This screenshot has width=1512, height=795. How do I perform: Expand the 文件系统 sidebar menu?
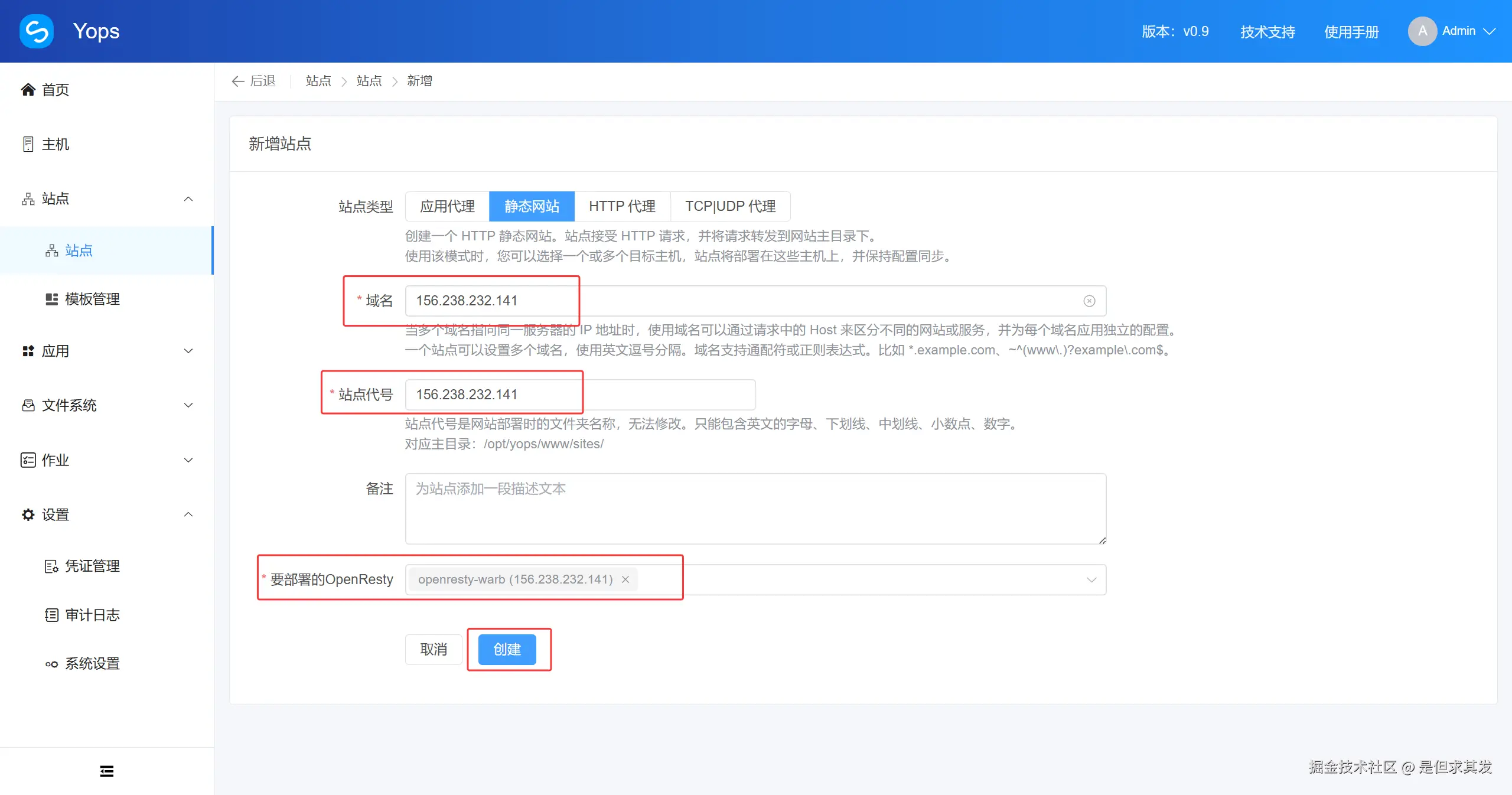(106, 405)
